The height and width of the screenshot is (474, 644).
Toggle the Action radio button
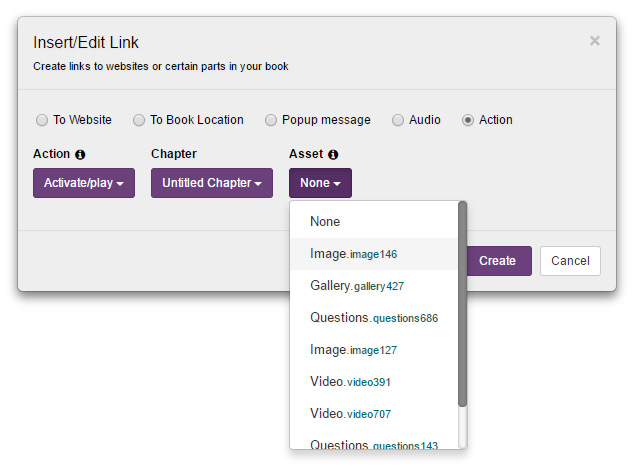468,120
